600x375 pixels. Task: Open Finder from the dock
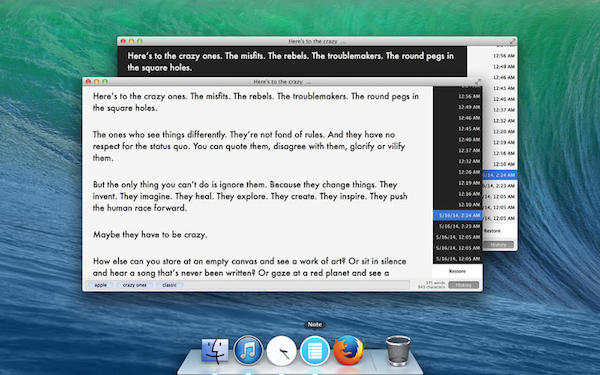215,351
